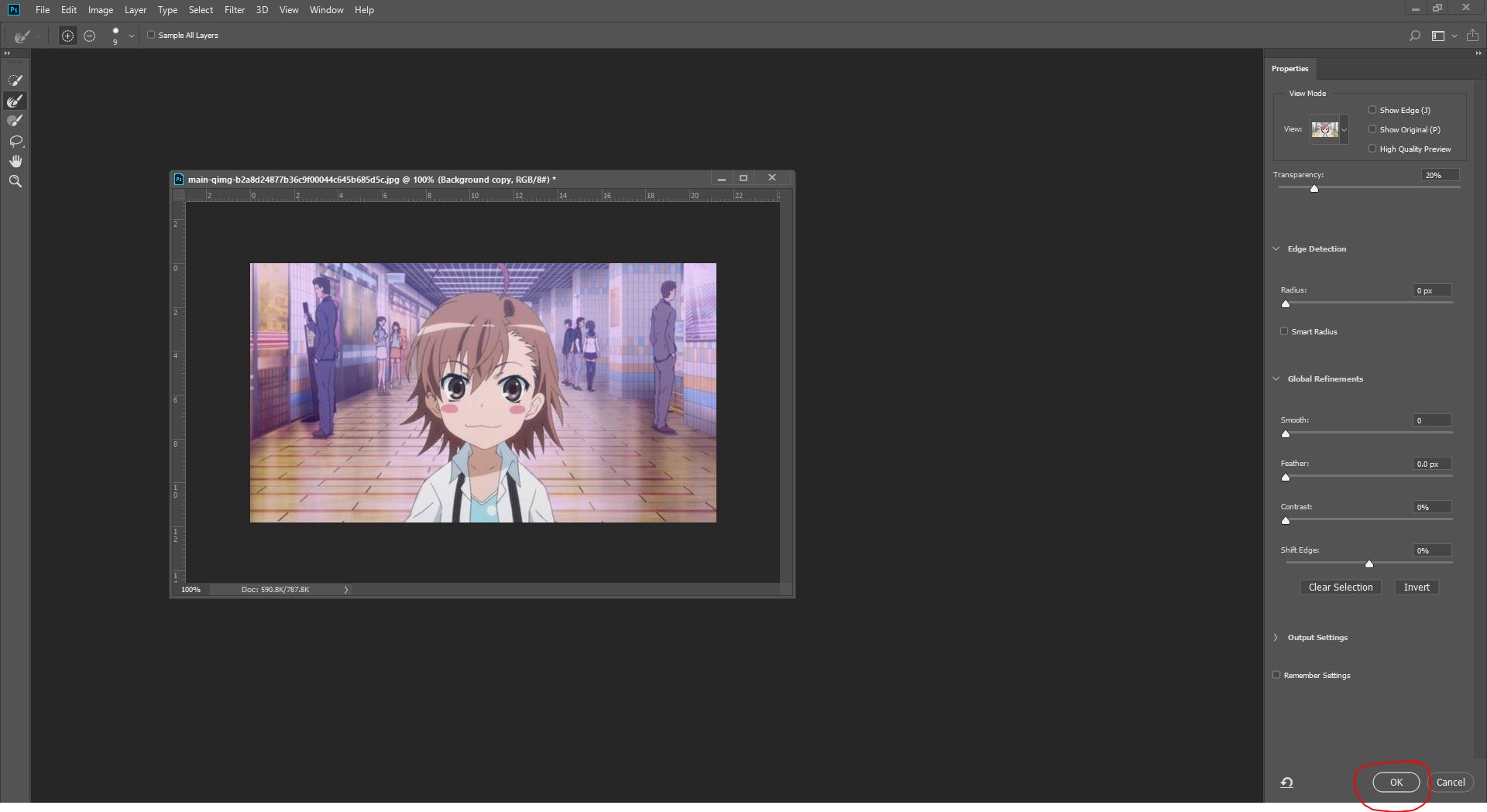The image size is (1487, 812).
Task: Click the workspace layout icon
Action: pos(1437,36)
